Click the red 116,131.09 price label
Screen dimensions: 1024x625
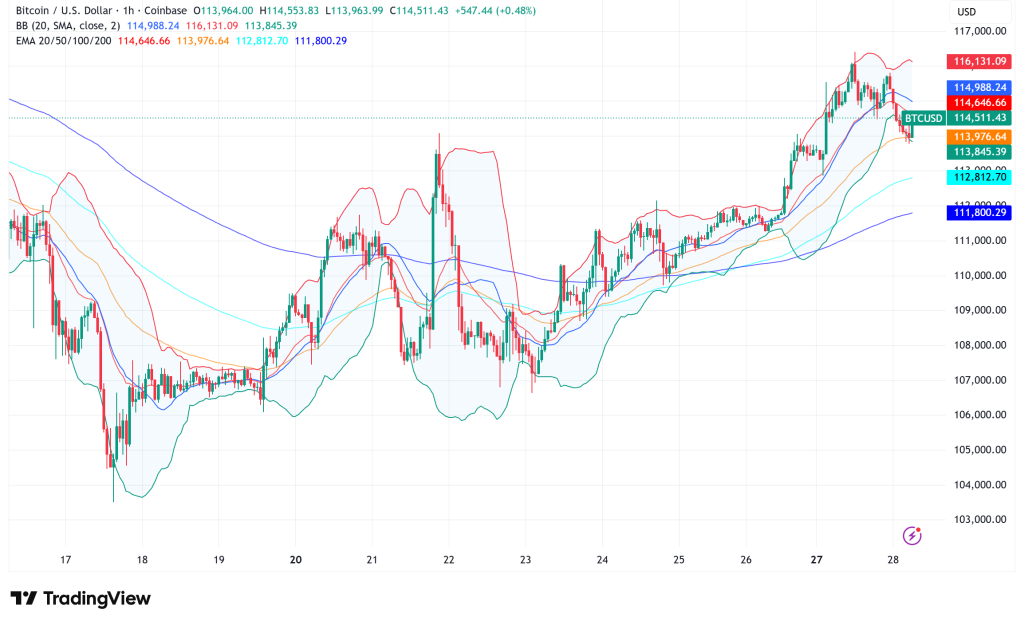(x=980, y=61)
